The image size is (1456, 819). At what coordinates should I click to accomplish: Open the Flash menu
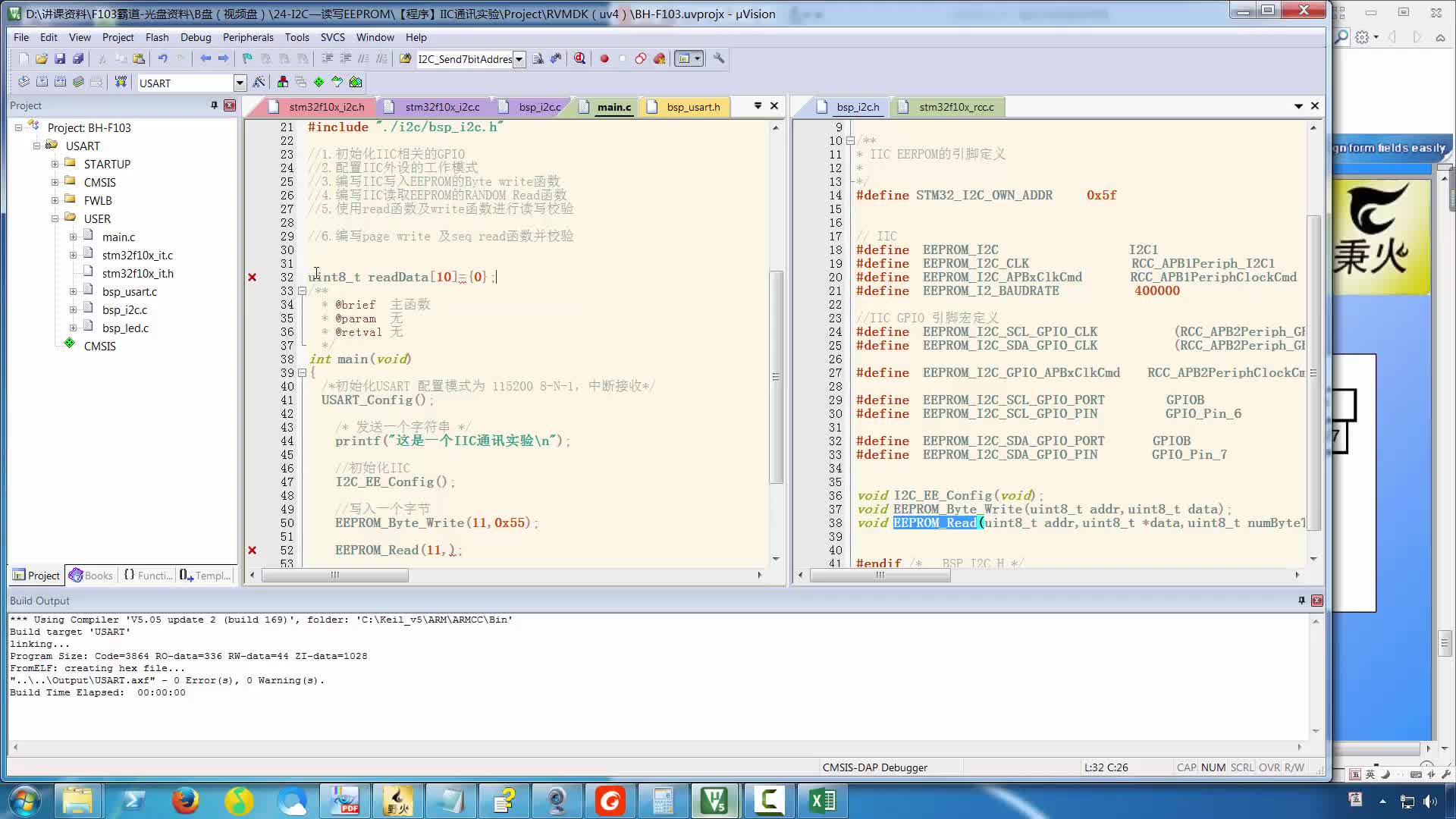(x=157, y=37)
